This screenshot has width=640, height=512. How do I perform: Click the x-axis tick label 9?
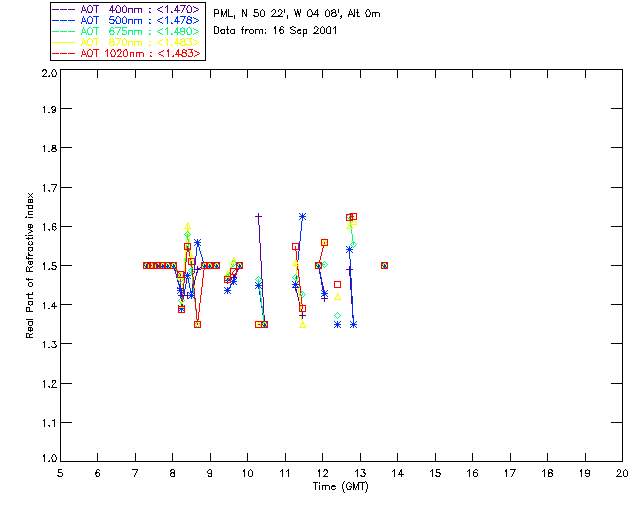pyautogui.click(x=210, y=473)
